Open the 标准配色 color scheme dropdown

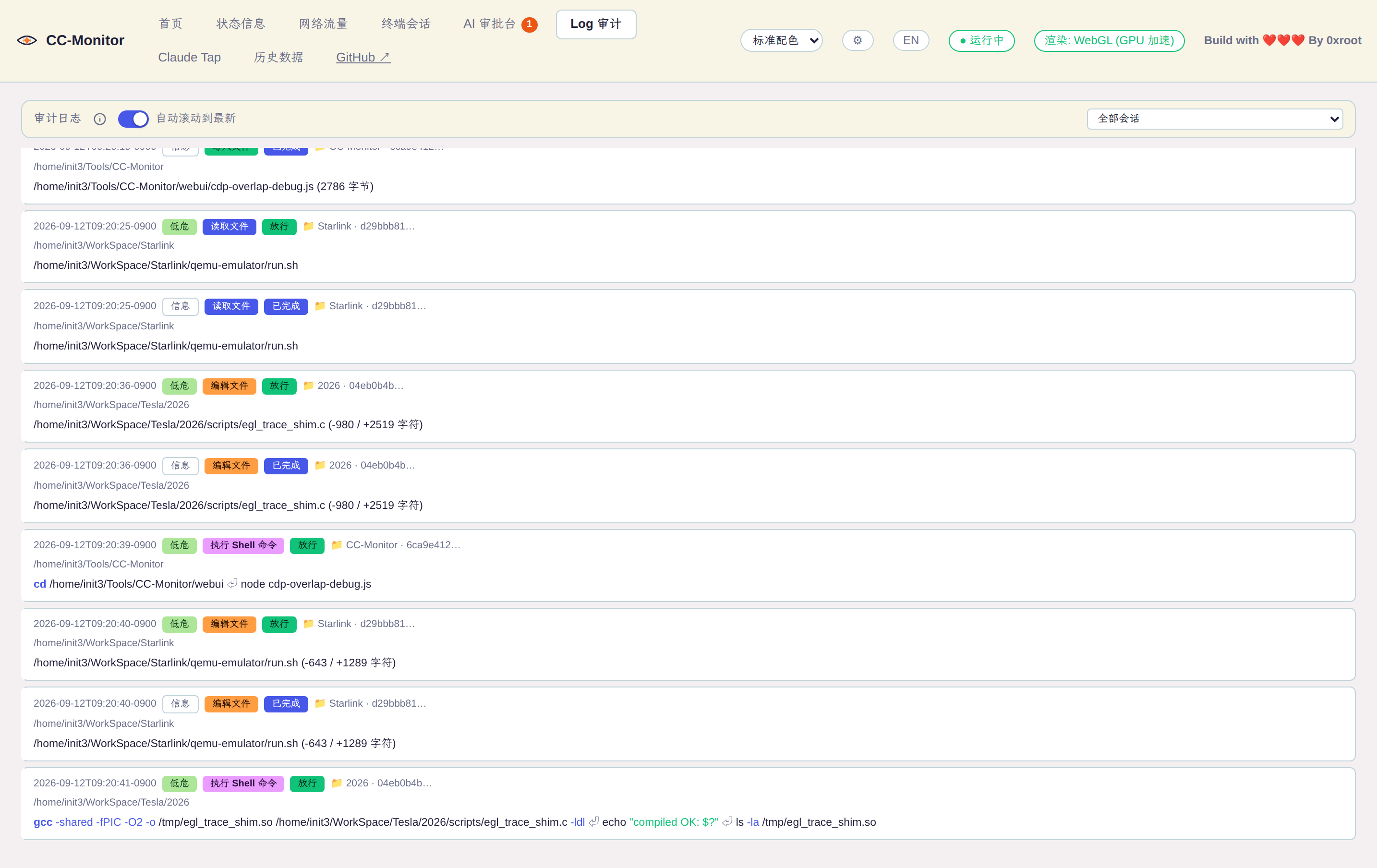click(x=781, y=40)
